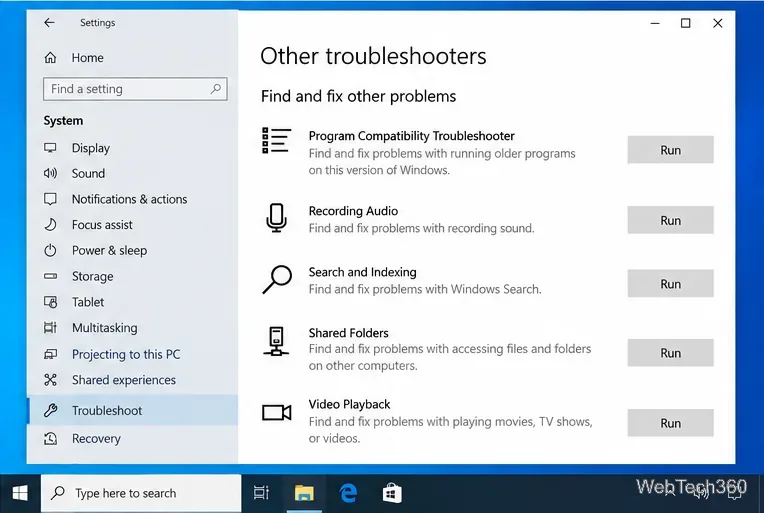Select the Storage sidebar item

(x=92, y=277)
